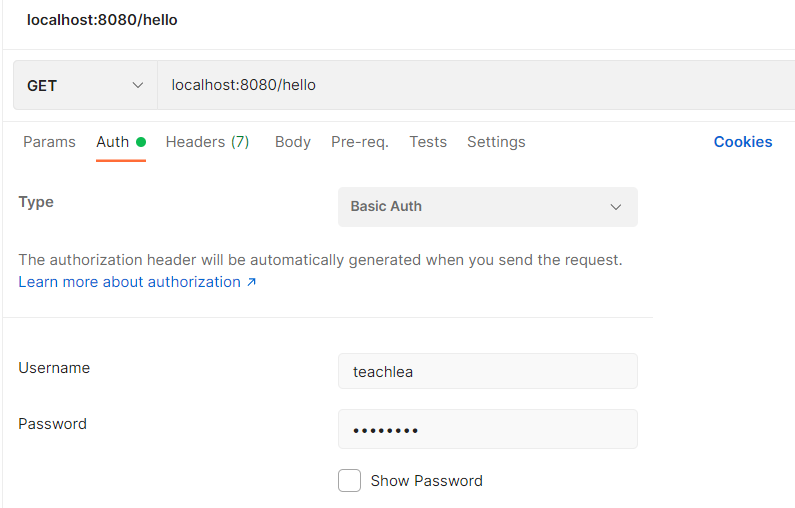Click the external link arrow icon
Viewport: 795px width, 508px height.
point(251,282)
